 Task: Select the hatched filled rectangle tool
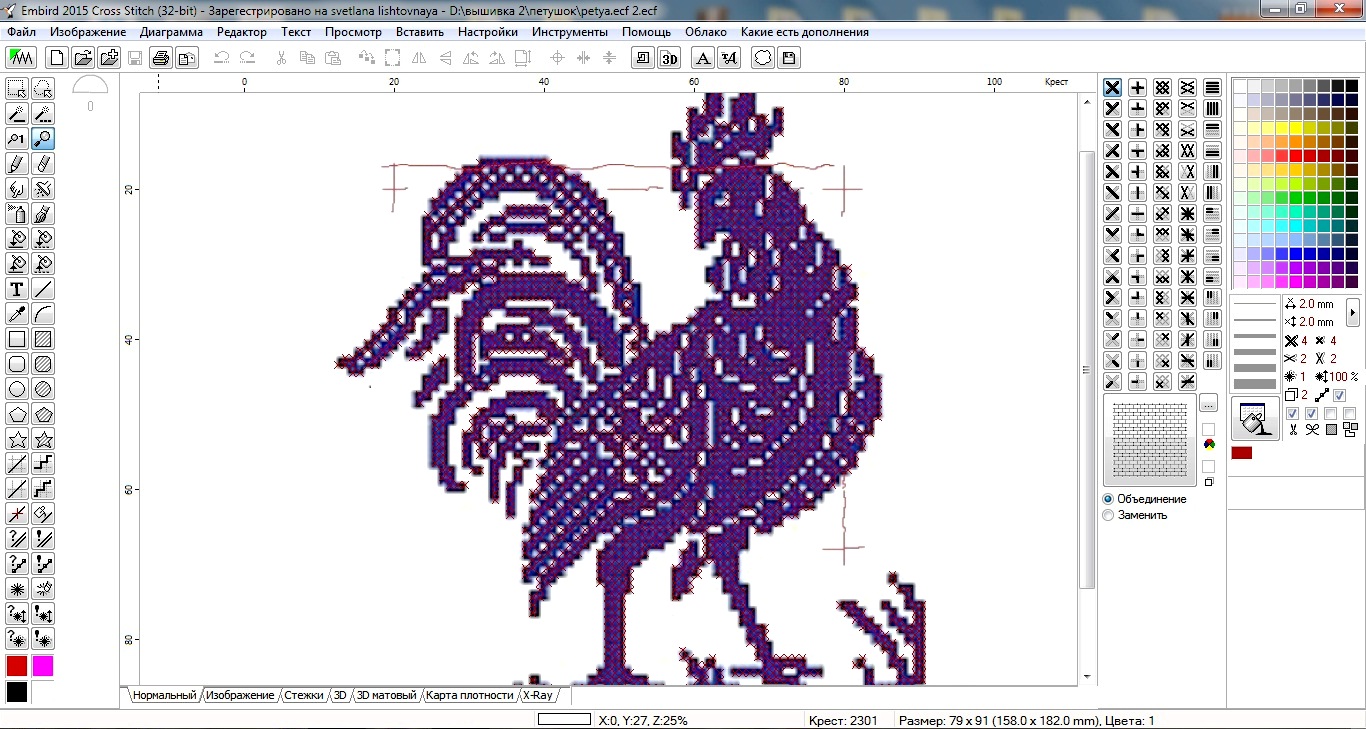click(x=43, y=339)
